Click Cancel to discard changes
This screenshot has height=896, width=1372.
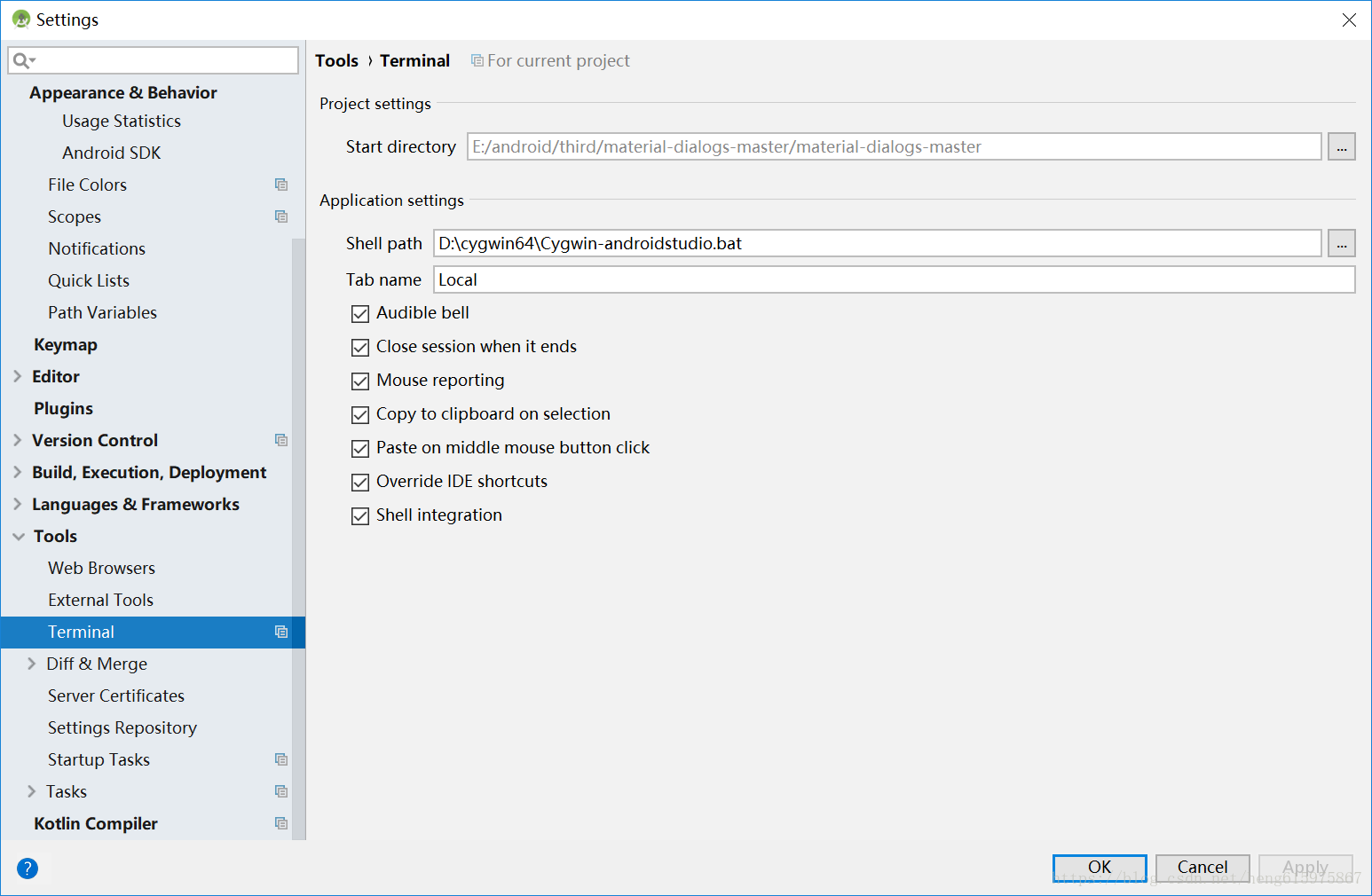coord(1202,867)
